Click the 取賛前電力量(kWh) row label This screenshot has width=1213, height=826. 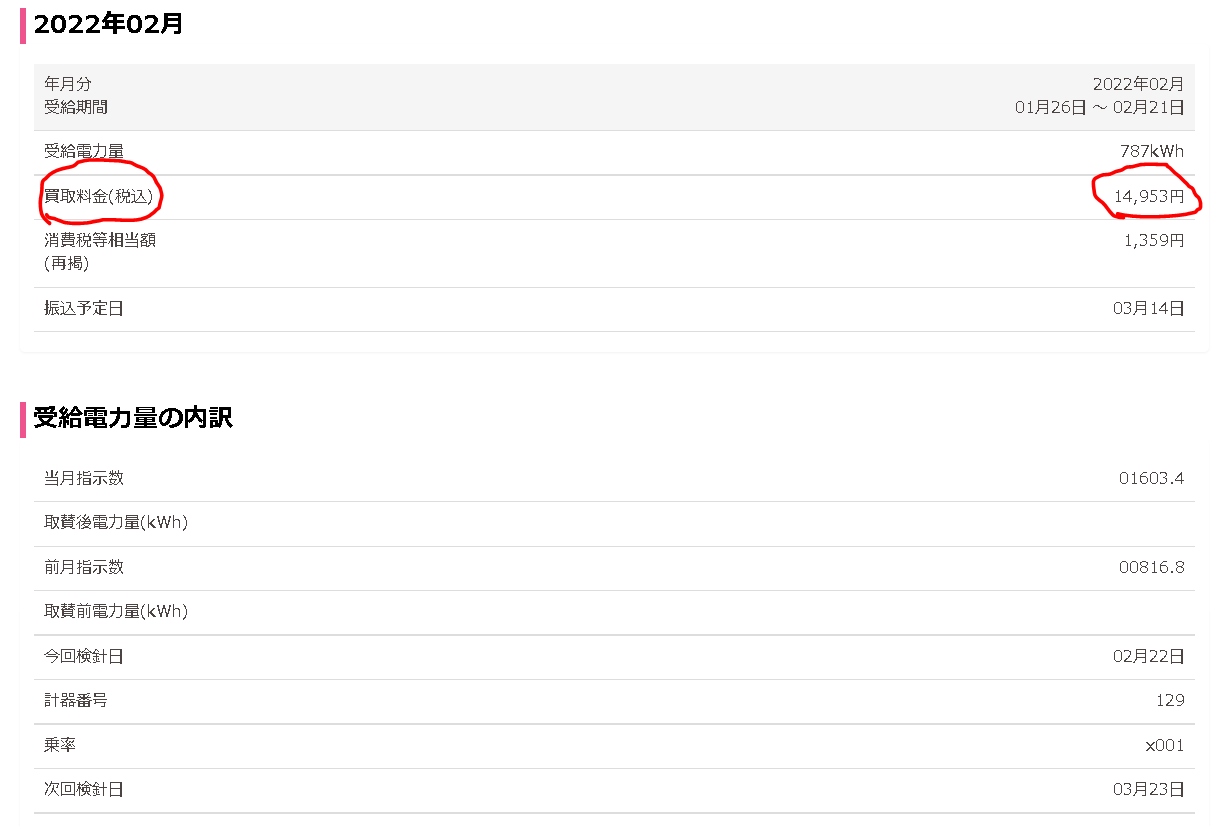coord(116,611)
